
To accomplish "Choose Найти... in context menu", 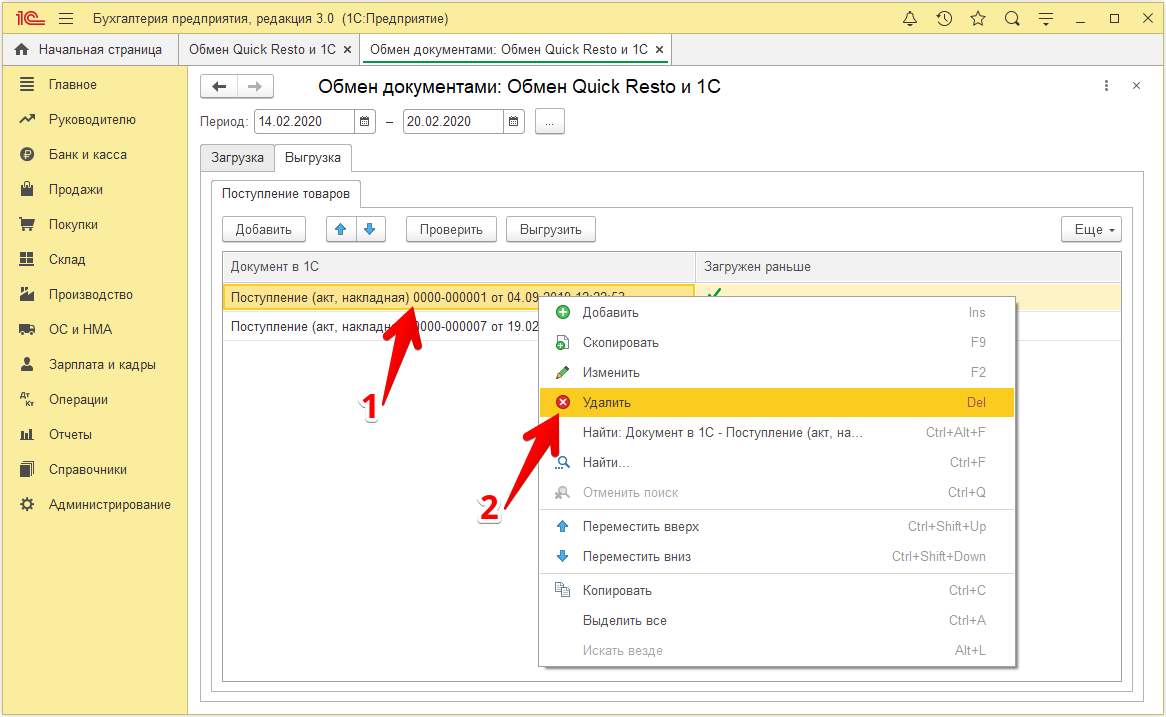I will click(x=777, y=463).
